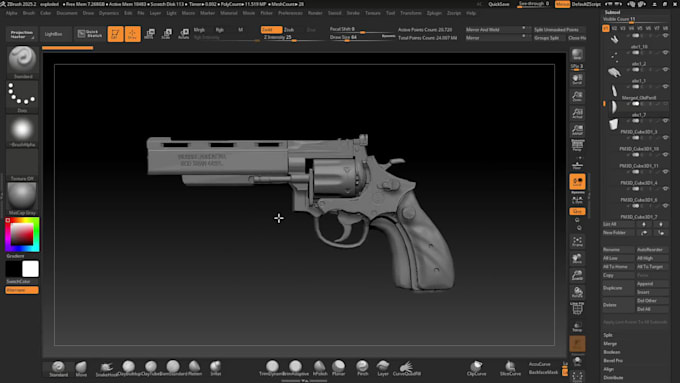This screenshot has width=680, height=383.
Task: Click the Rename subtool button
Action: pyautogui.click(x=618, y=250)
